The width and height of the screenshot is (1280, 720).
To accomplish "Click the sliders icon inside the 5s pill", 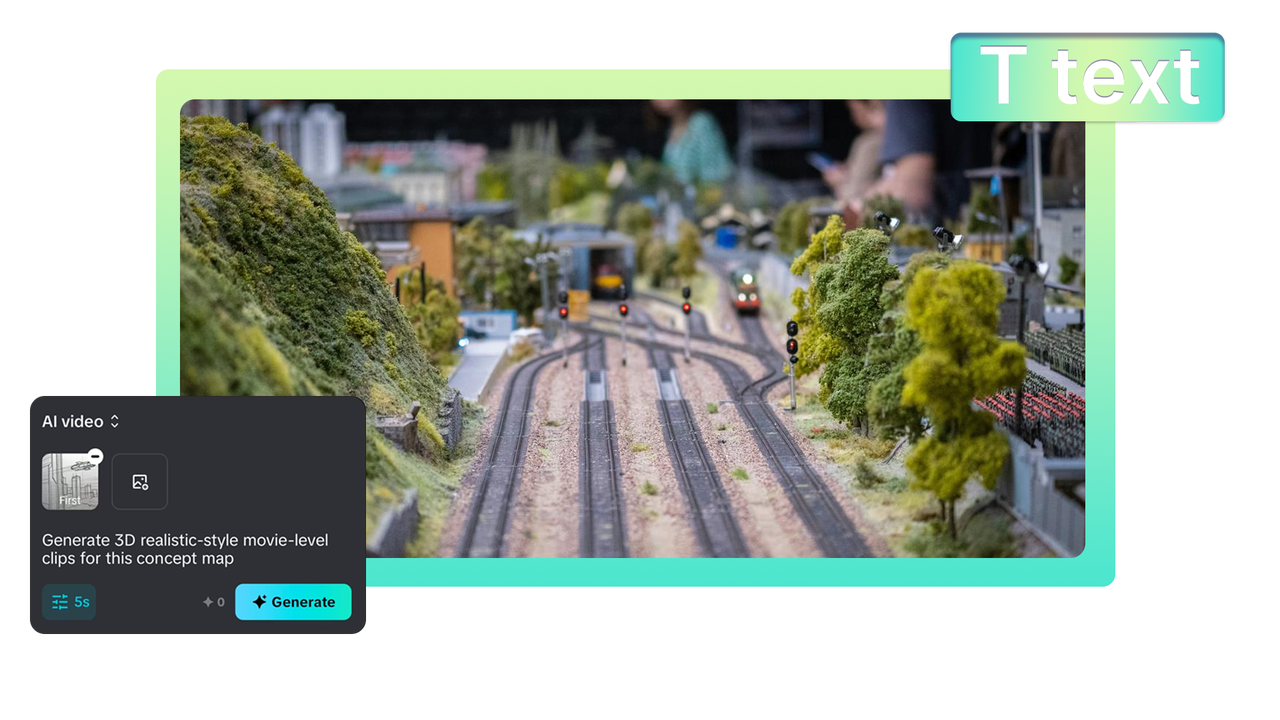I will click(58, 602).
